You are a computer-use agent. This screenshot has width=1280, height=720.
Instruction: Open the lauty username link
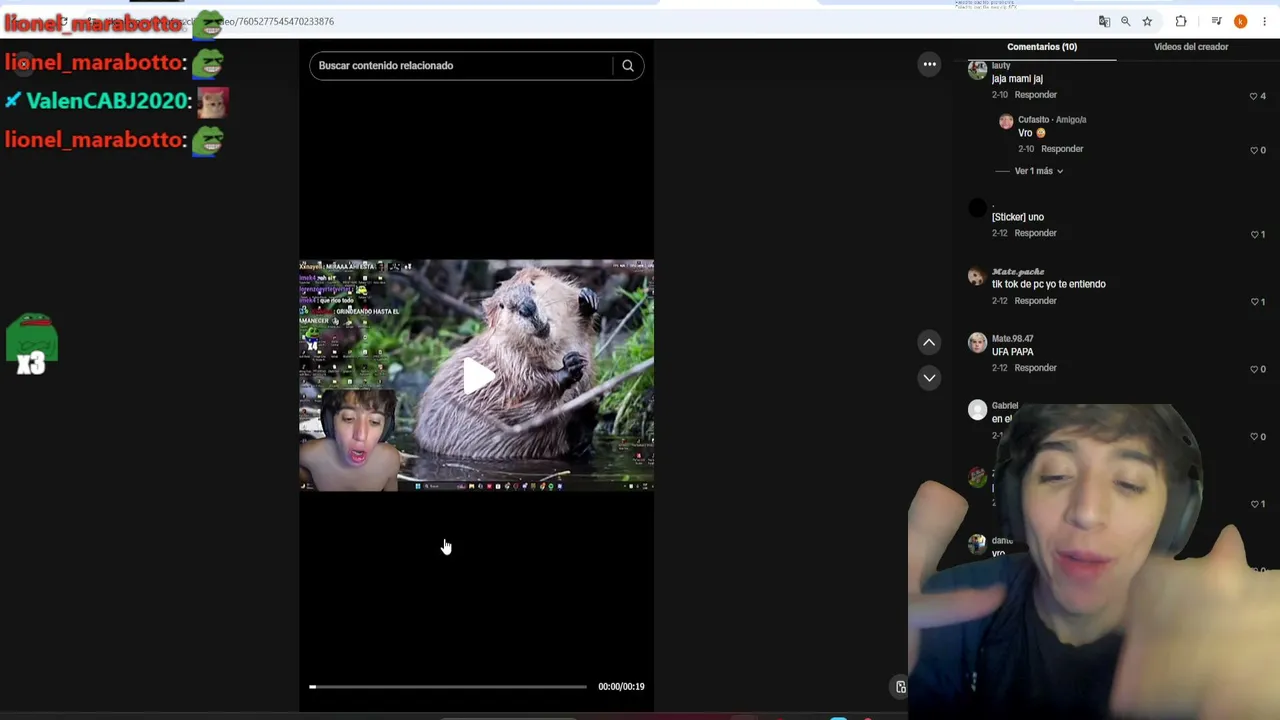tap(1001, 66)
